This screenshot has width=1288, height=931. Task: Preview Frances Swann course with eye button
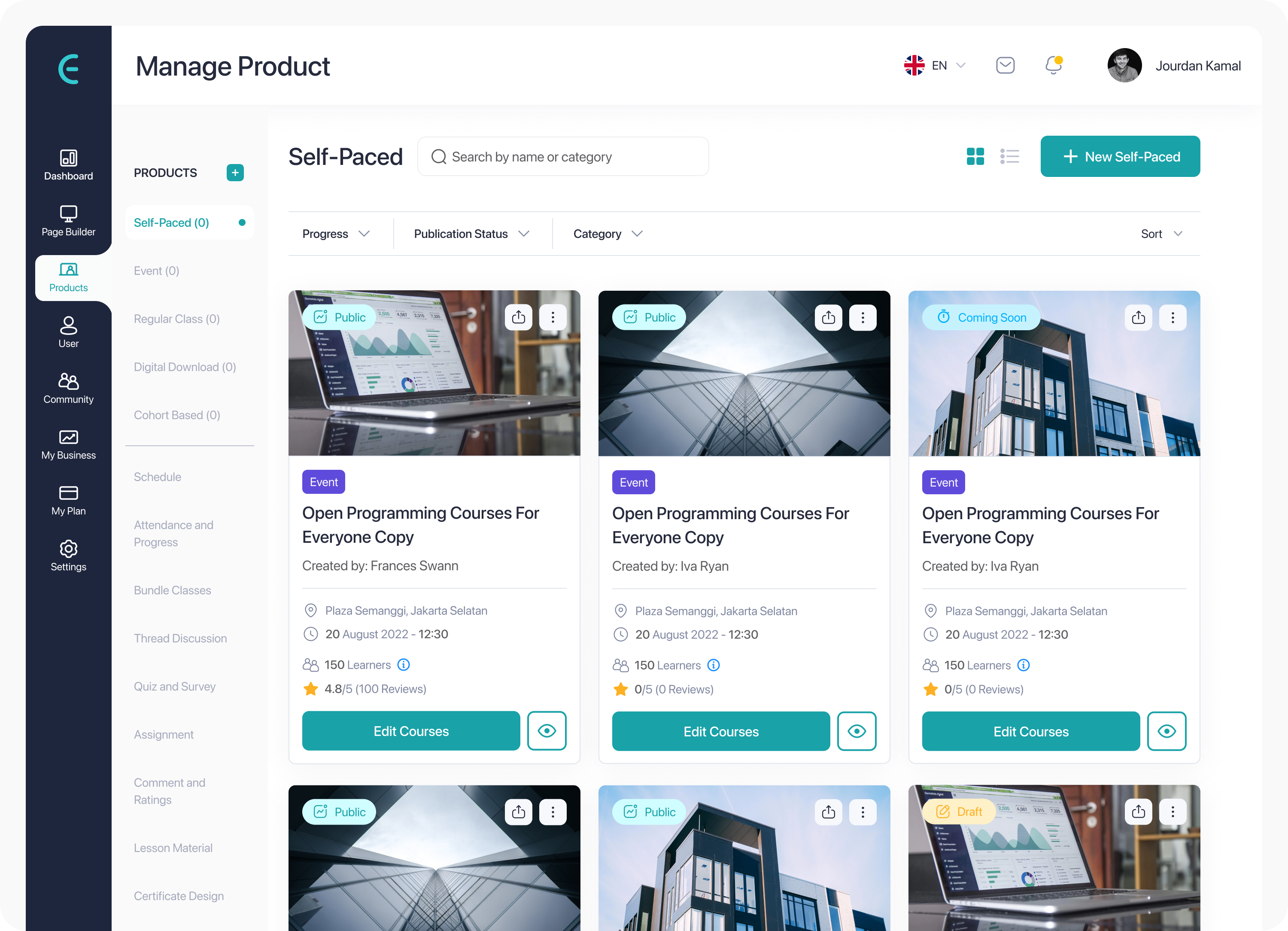547,731
